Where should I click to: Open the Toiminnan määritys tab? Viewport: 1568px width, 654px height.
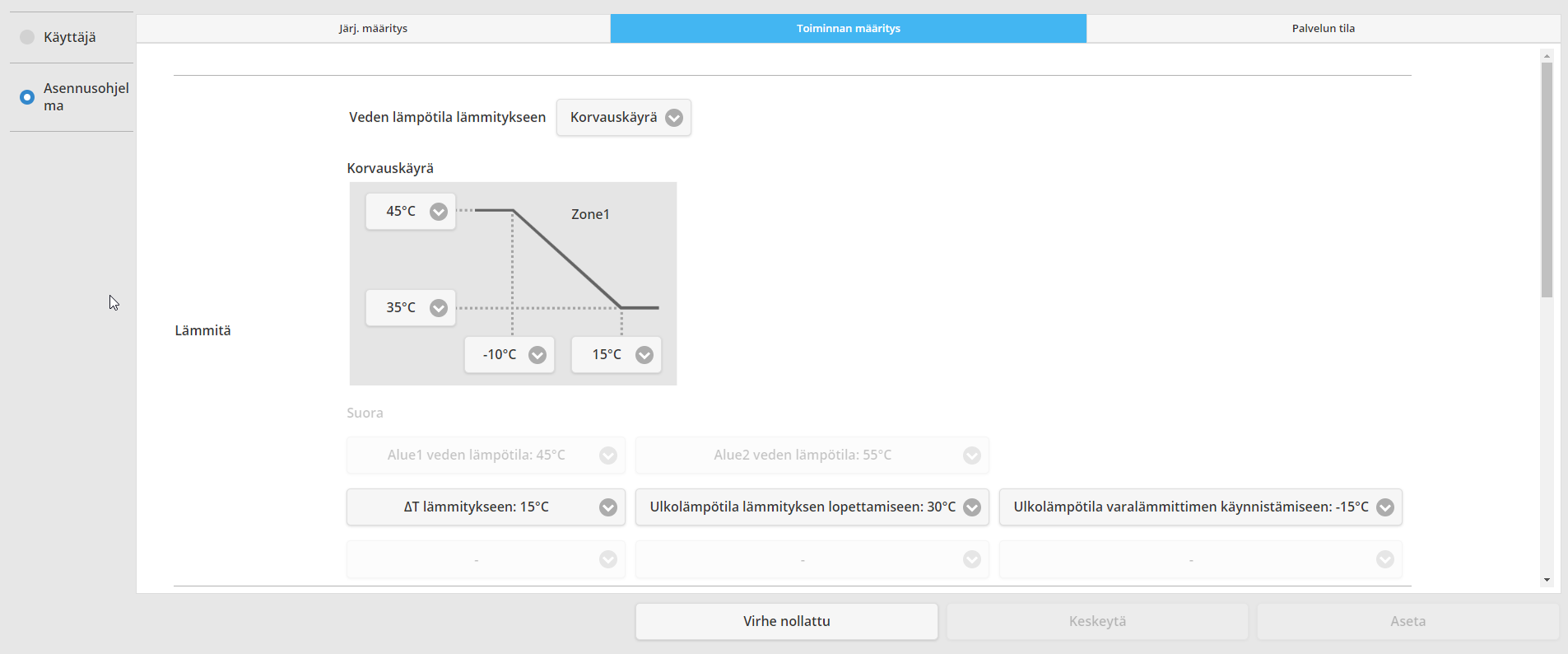click(848, 28)
